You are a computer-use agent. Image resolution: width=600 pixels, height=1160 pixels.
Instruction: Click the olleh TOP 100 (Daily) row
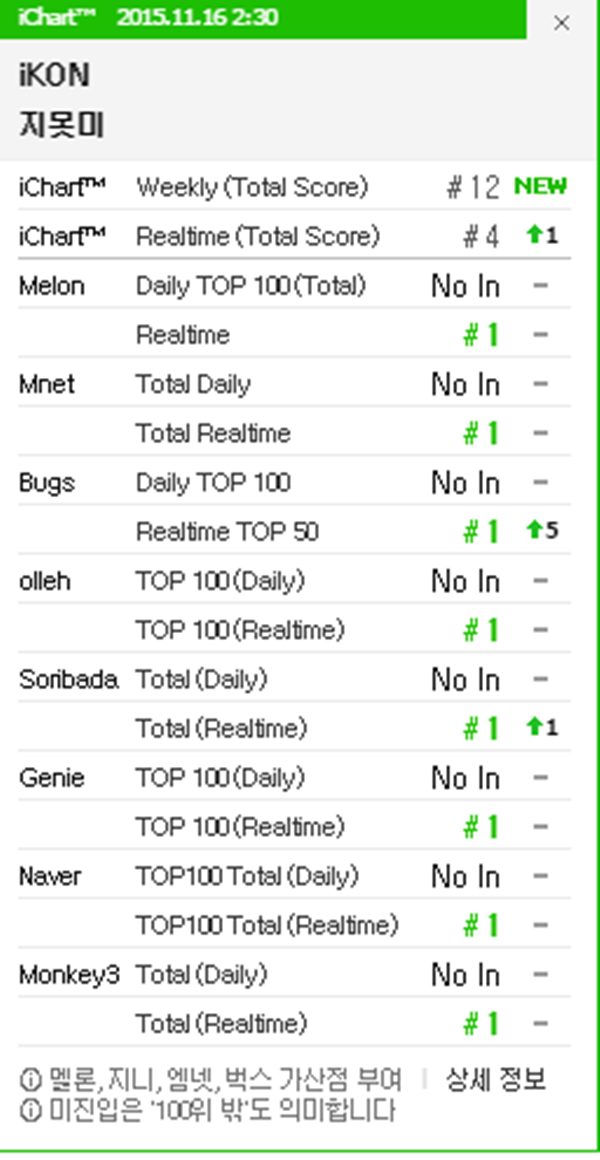pos(220,580)
